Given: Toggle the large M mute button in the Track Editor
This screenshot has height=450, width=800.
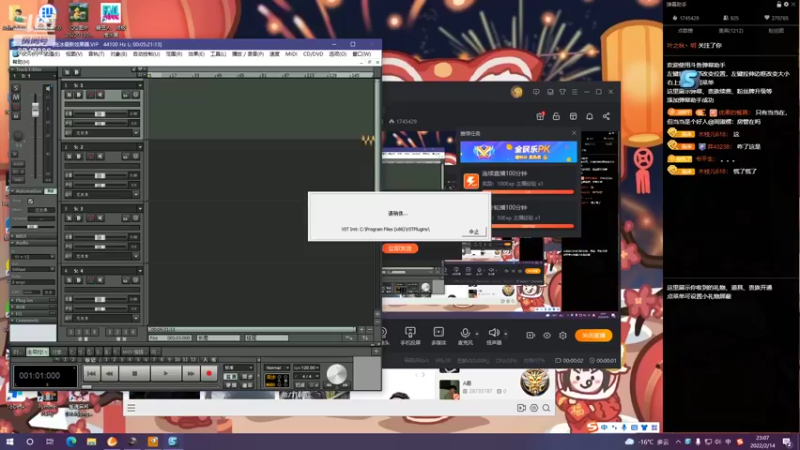Looking at the screenshot, I should (x=16, y=97).
